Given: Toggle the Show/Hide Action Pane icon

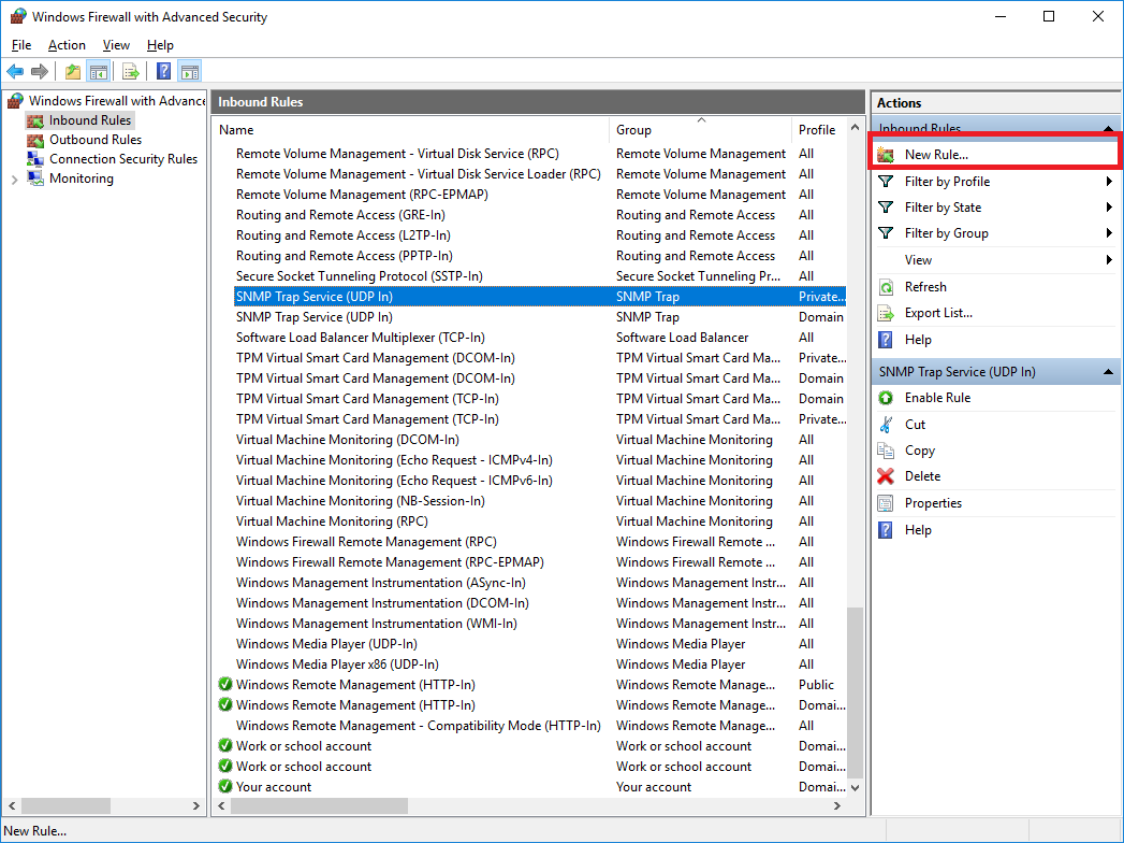Looking at the screenshot, I should 189,71.
